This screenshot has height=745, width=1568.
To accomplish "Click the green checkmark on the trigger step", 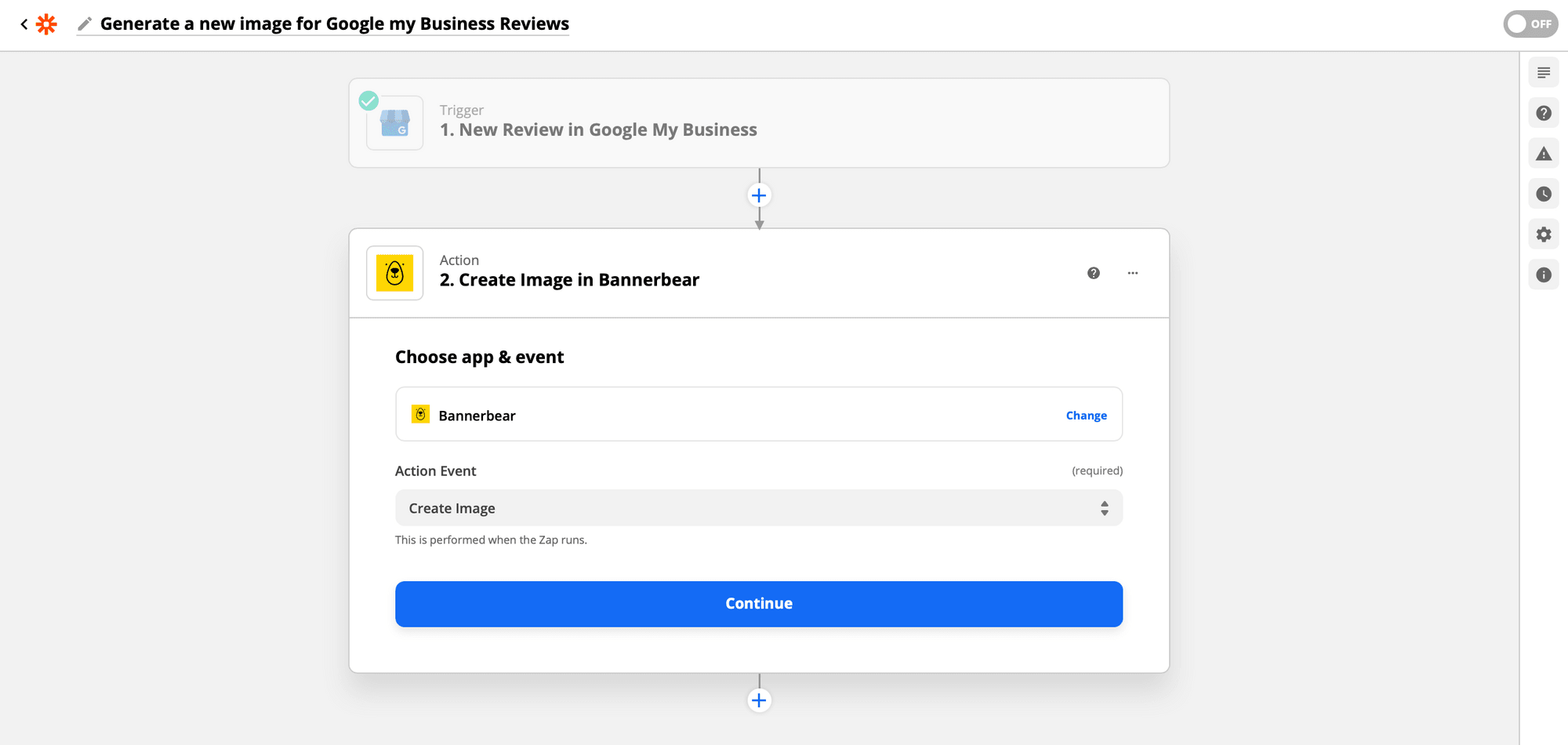I will (368, 100).
